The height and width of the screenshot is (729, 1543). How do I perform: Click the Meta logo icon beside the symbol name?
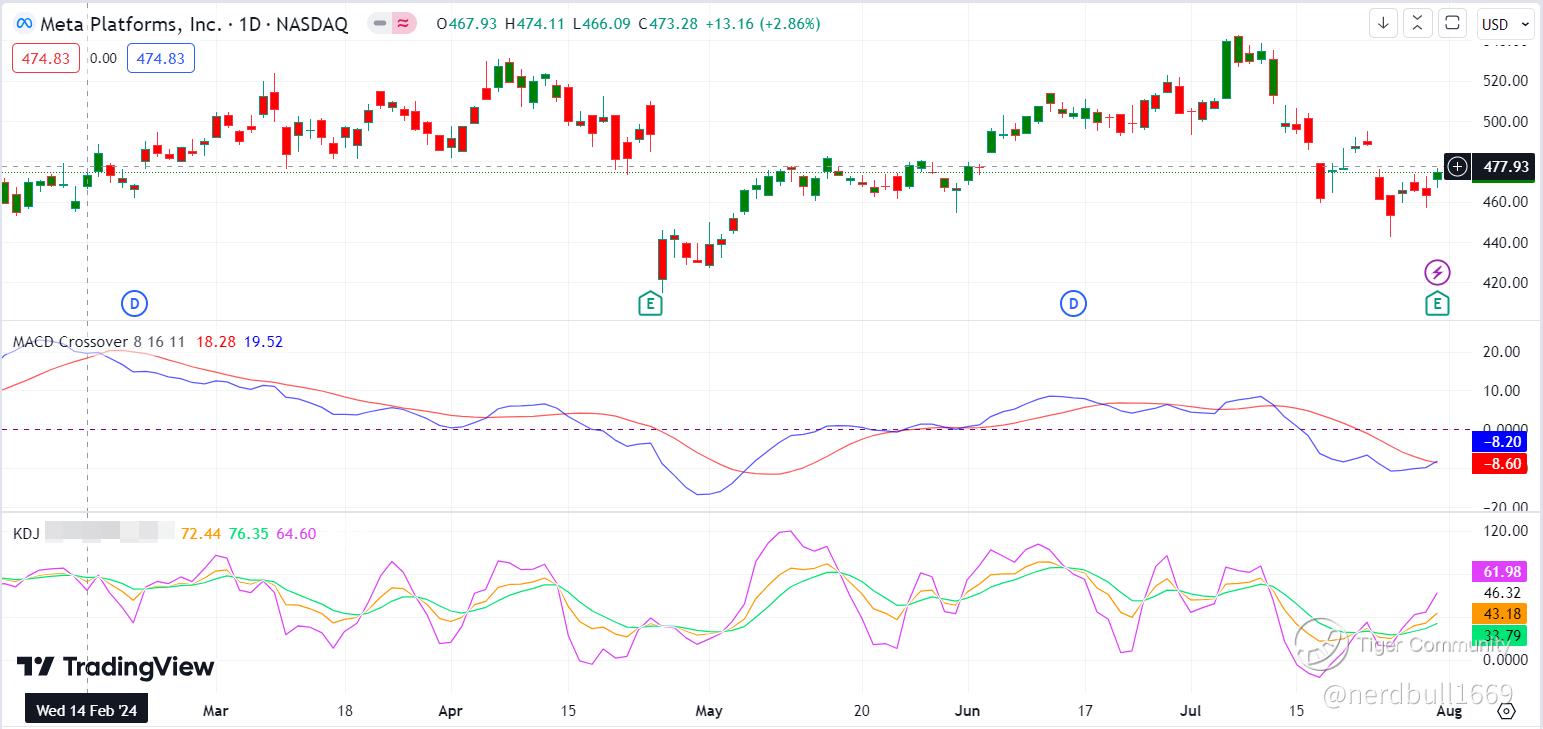point(23,23)
